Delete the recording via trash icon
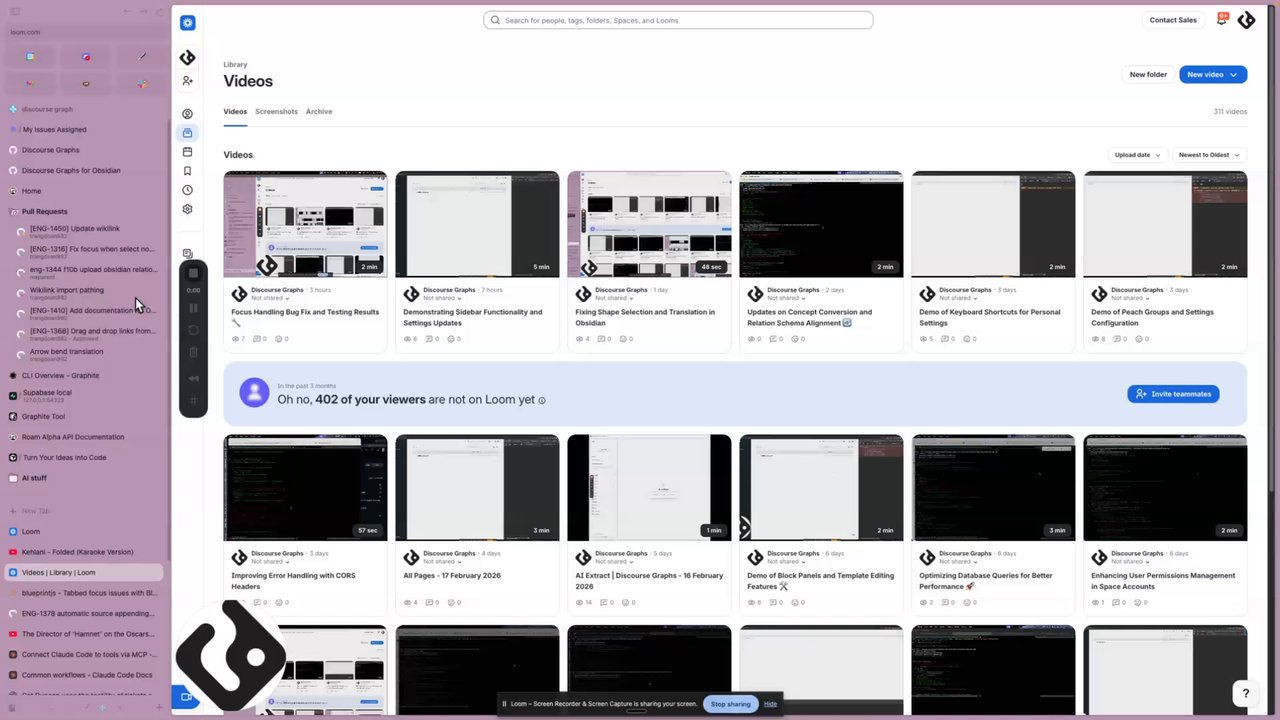The height and width of the screenshot is (720, 1280). pos(193,352)
